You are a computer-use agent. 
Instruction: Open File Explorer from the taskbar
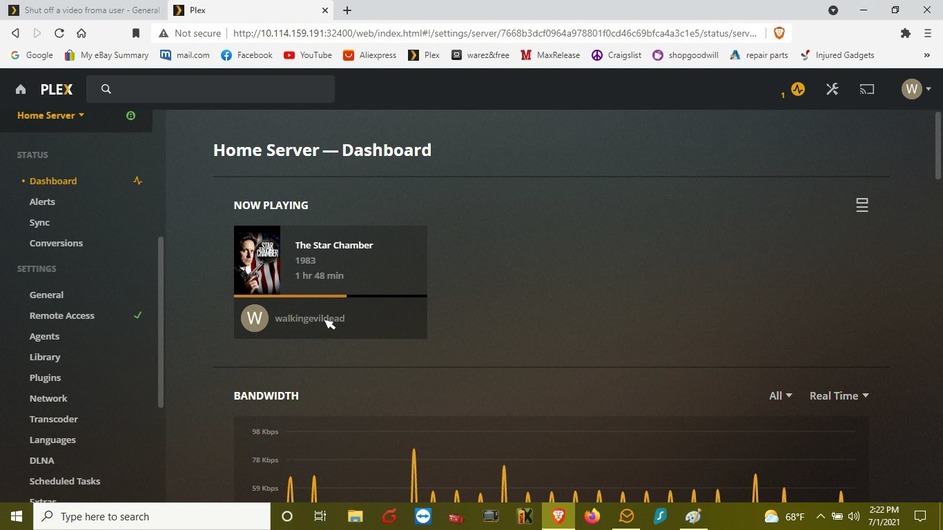click(355, 516)
